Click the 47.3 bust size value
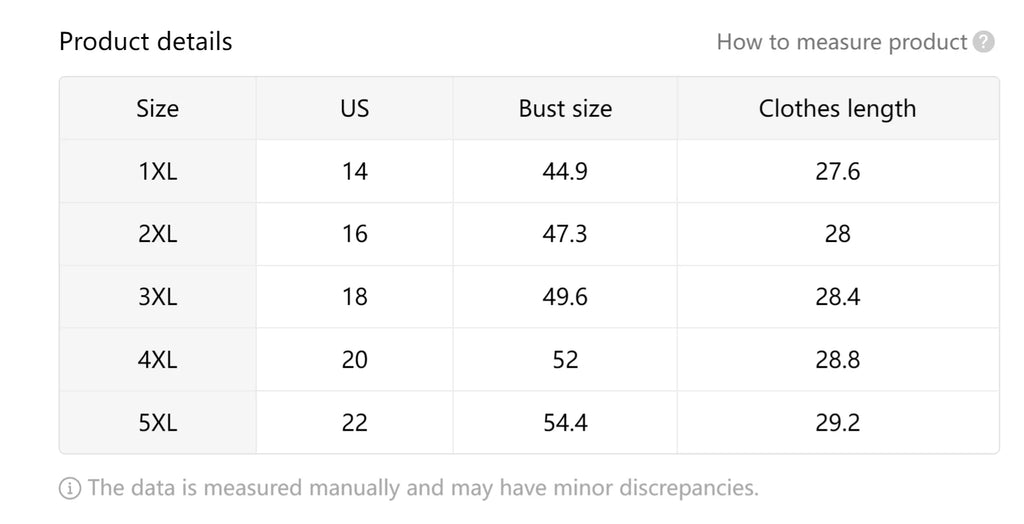The image size is (1024, 524). click(565, 234)
